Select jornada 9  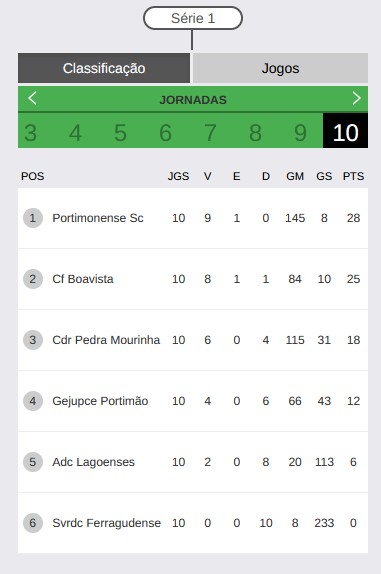point(300,133)
